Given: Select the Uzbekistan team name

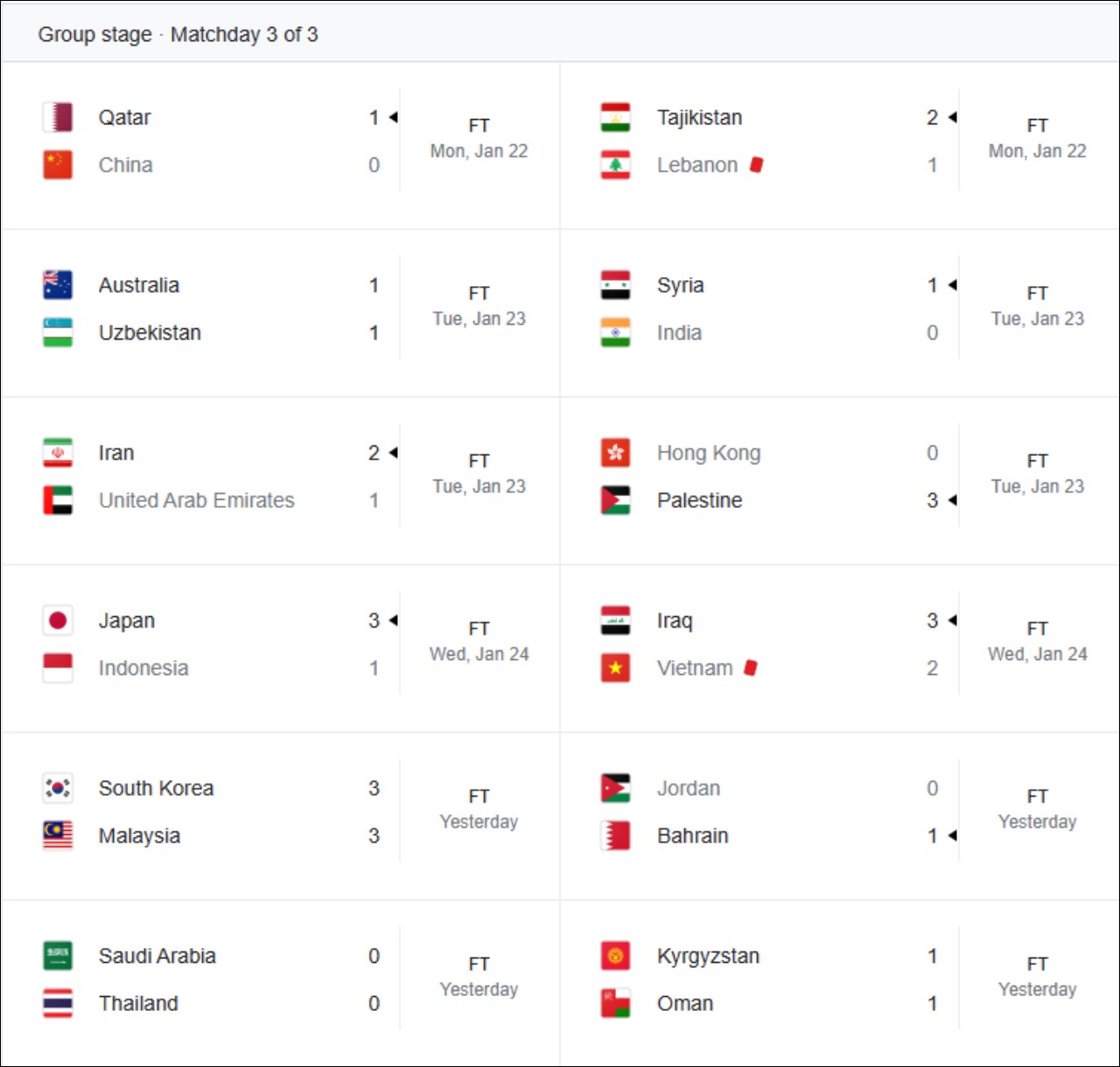Looking at the screenshot, I should 150,333.
